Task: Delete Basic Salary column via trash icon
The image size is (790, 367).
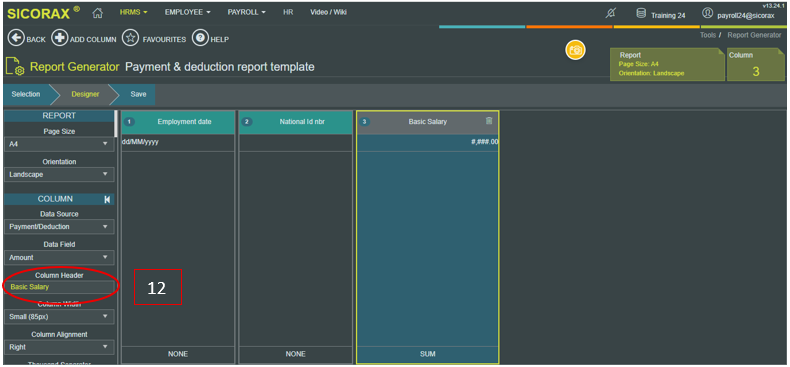Action: (489, 120)
